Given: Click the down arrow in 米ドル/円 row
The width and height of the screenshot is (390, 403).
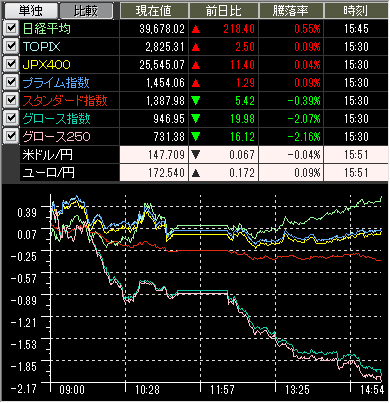Looking at the screenshot, I should tap(196, 155).
